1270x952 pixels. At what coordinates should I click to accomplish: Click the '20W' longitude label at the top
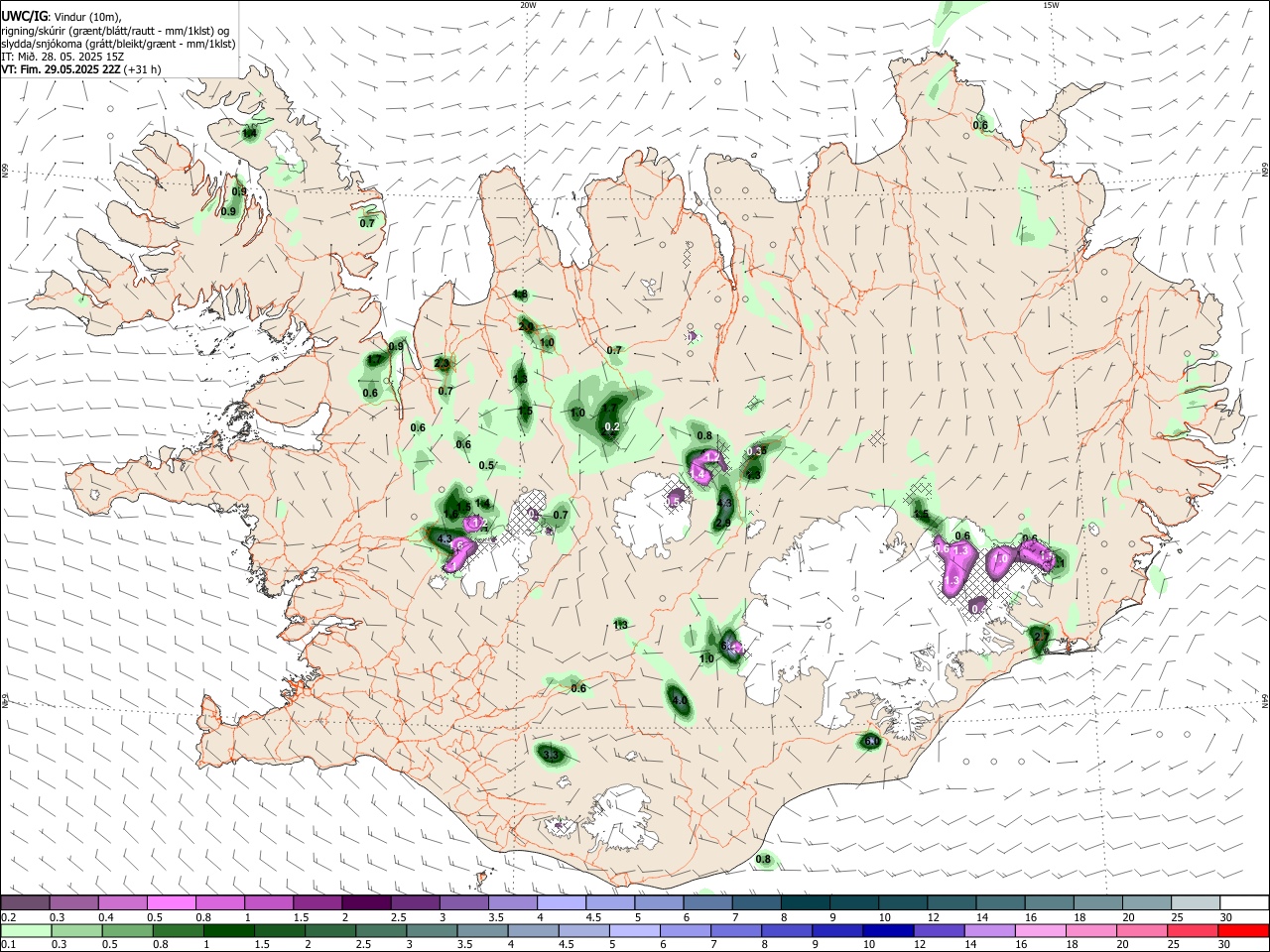[528, 5]
